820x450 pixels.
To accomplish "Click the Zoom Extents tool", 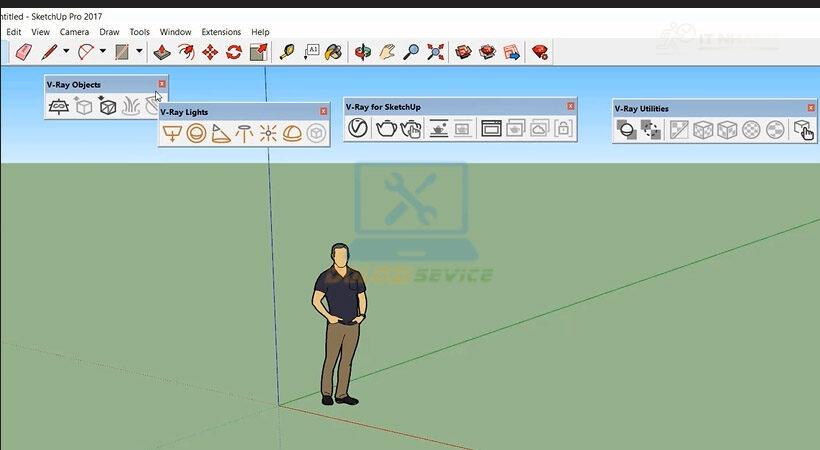I will 435,52.
